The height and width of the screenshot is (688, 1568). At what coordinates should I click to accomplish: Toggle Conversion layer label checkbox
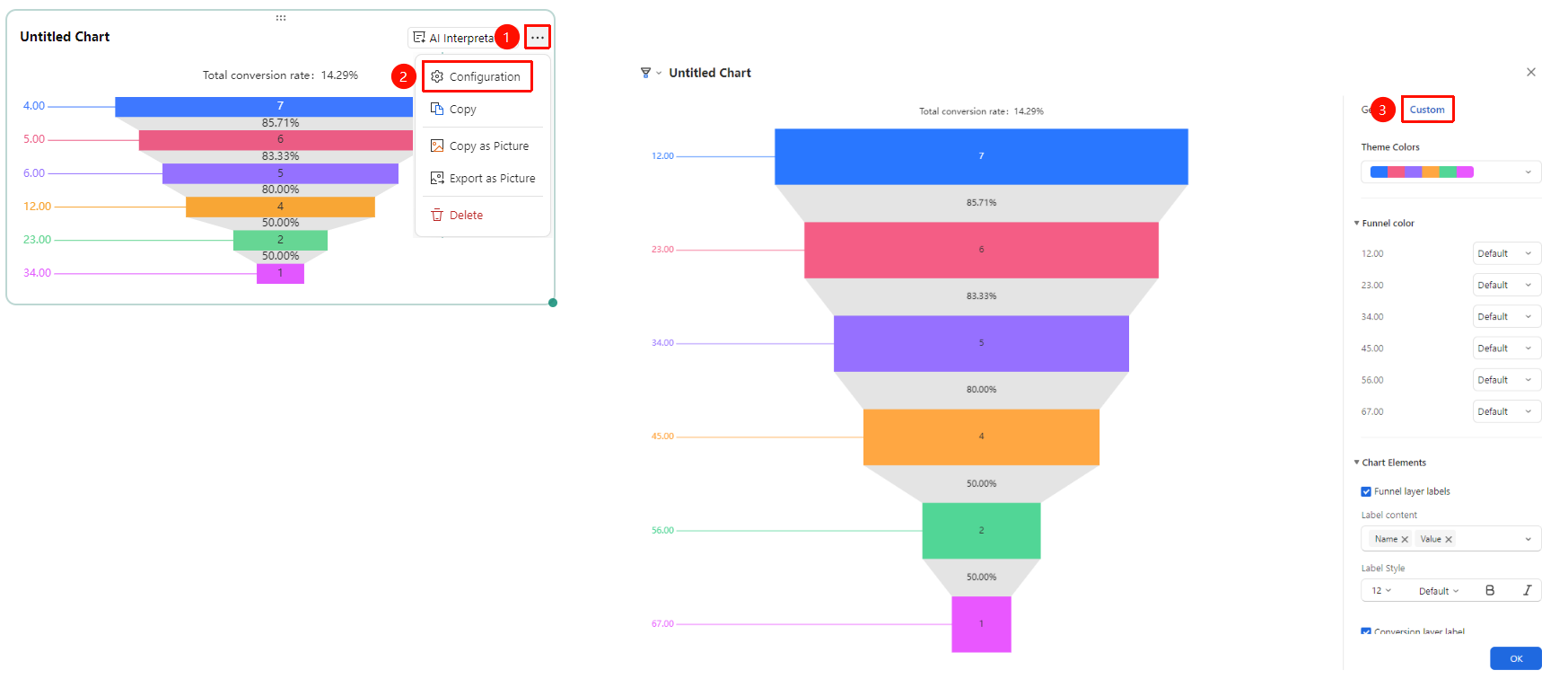pyautogui.click(x=1366, y=632)
